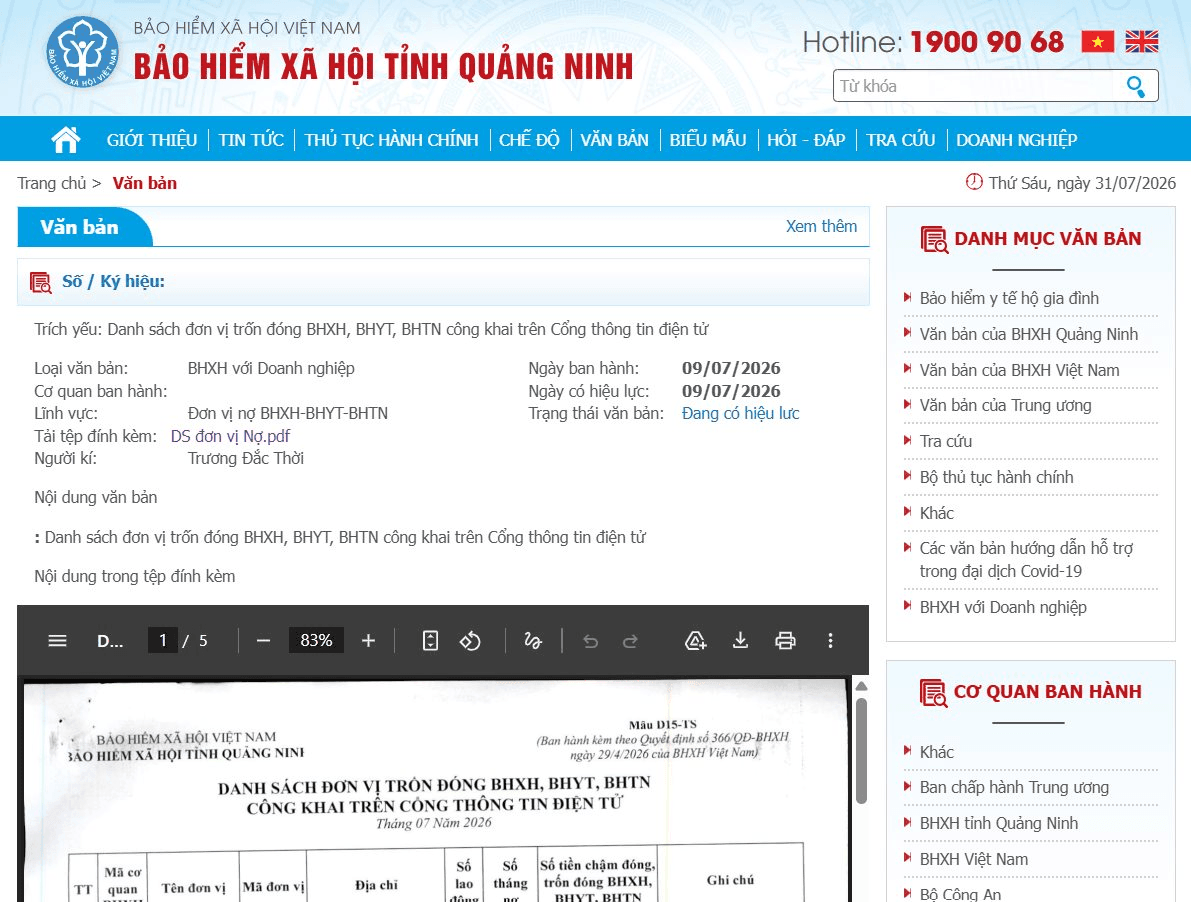Click Đang có hiệu lực status link
This screenshot has width=1191, height=902.
[741, 413]
